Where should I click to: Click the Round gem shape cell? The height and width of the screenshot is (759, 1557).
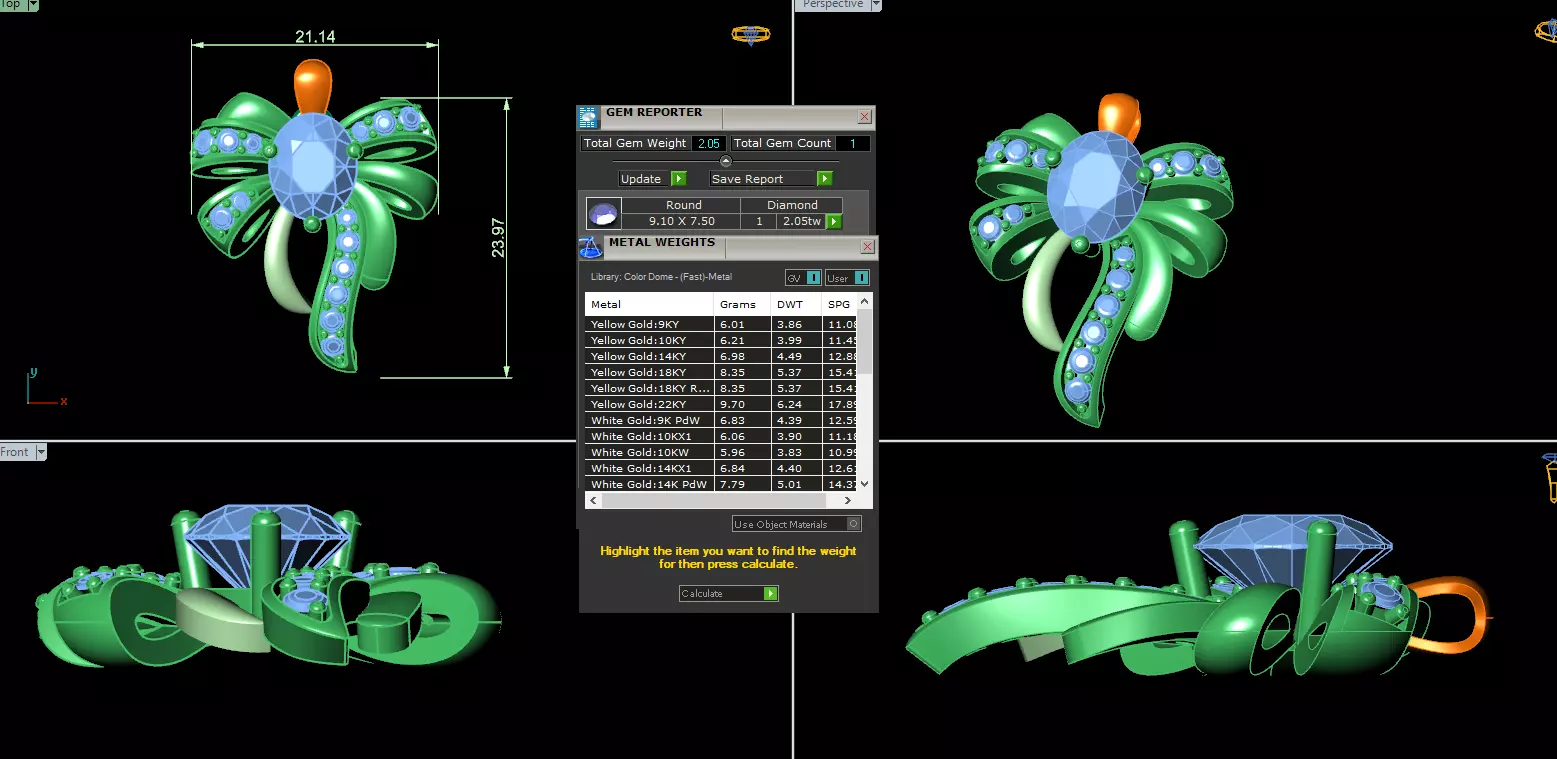coord(683,204)
